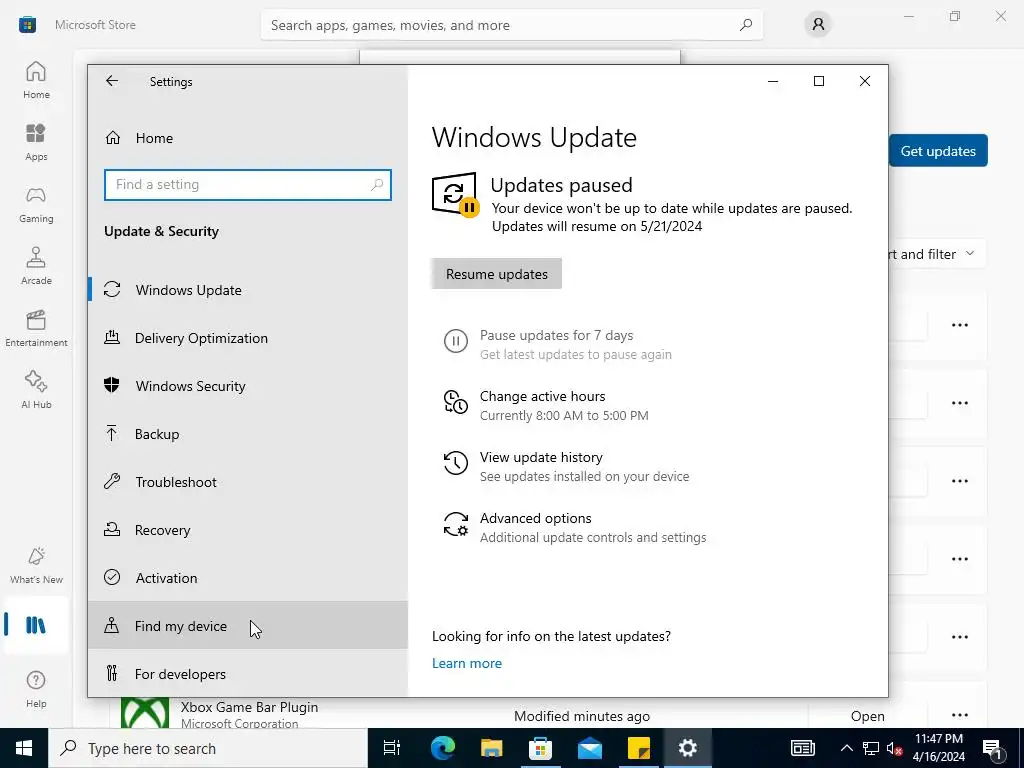Click the Resume updates button
Viewport: 1024px width, 768px height.
click(x=496, y=274)
